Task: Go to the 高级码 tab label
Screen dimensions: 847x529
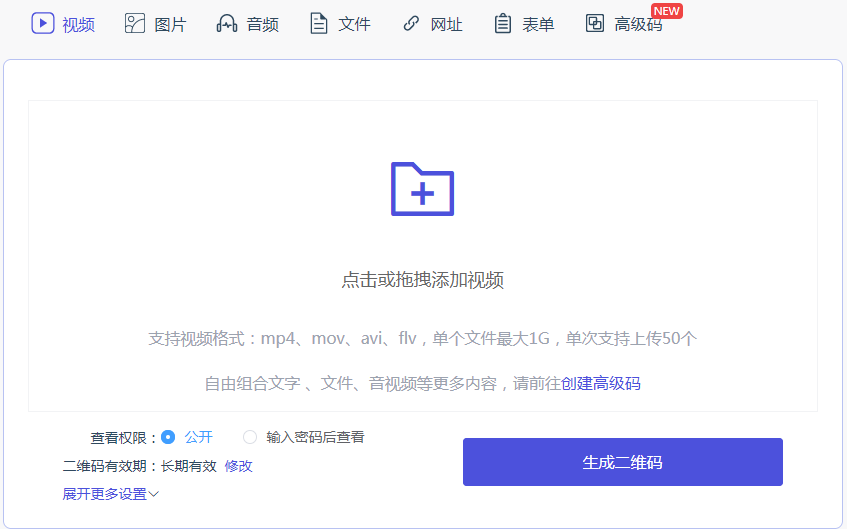Action: click(x=638, y=24)
